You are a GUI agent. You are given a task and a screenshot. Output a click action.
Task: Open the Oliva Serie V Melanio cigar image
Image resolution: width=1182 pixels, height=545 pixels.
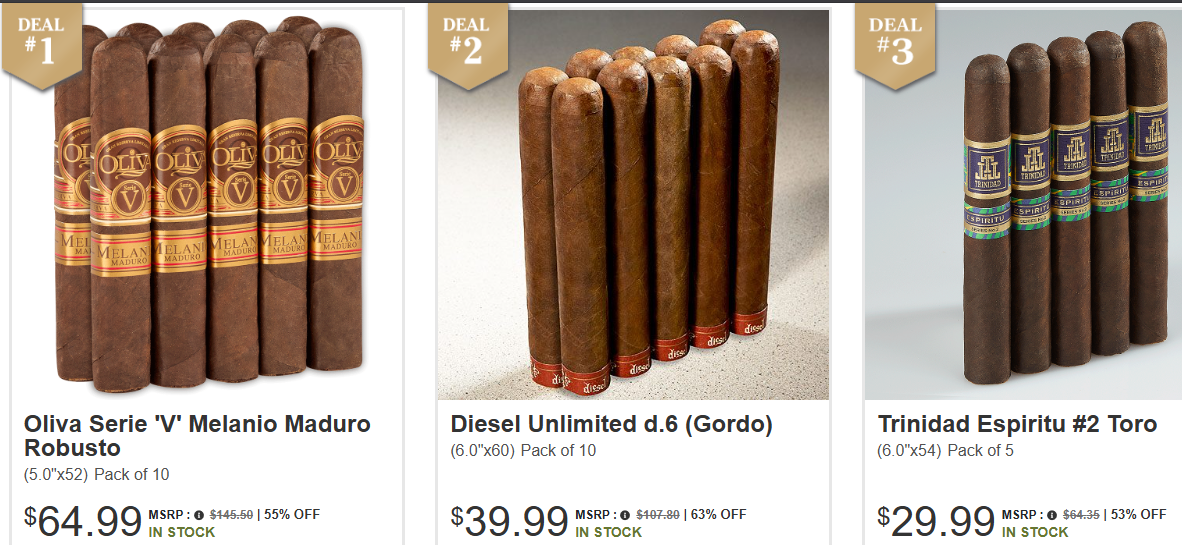coord(207,204)
